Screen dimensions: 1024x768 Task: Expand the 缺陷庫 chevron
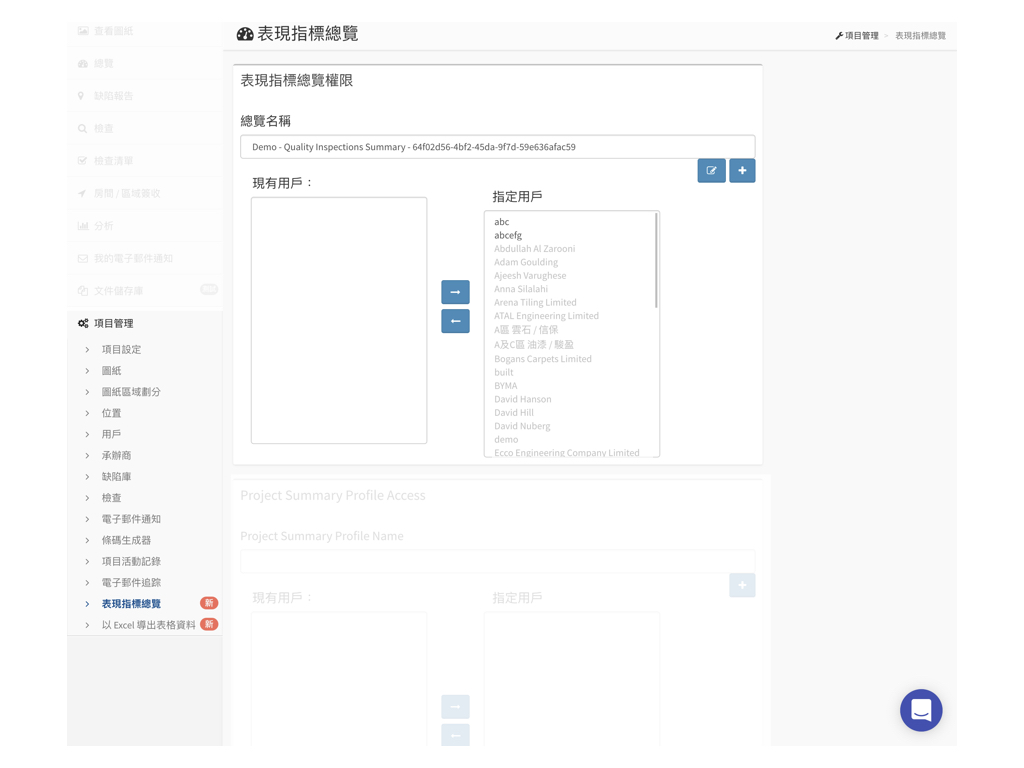click(88, 477)
